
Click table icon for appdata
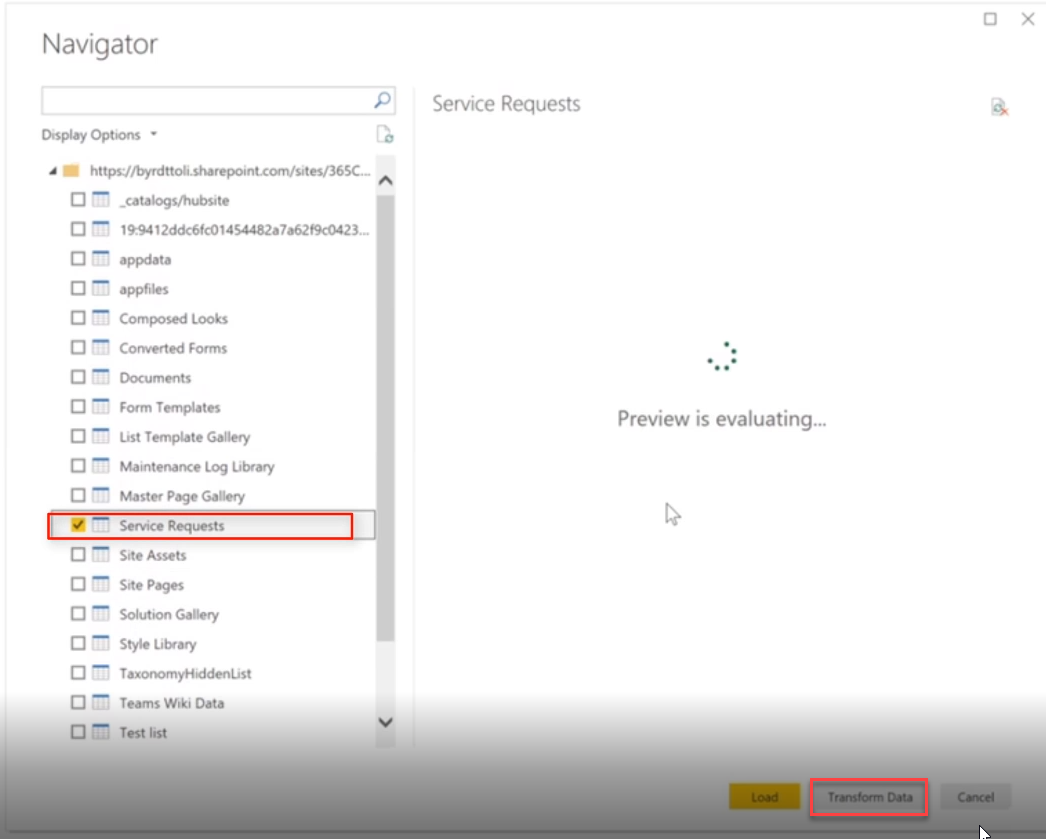[101, 259]
